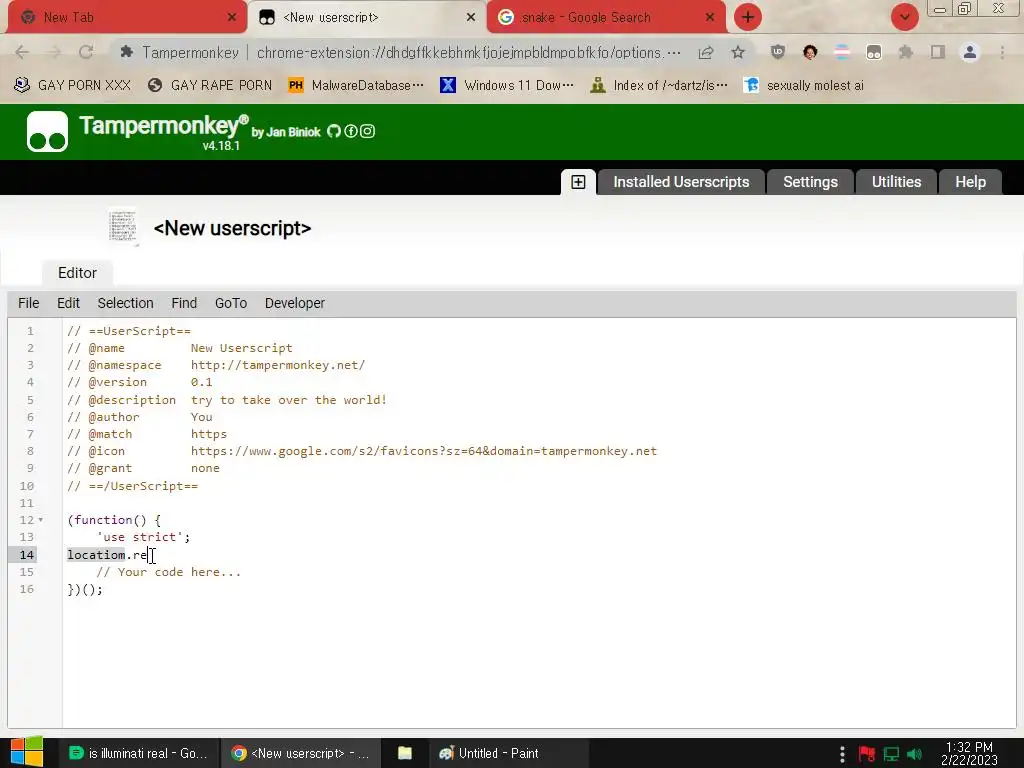Open the Edit menu in editor
The height and width of the screenshot is (768, 1024).
[x=68, y=303]
